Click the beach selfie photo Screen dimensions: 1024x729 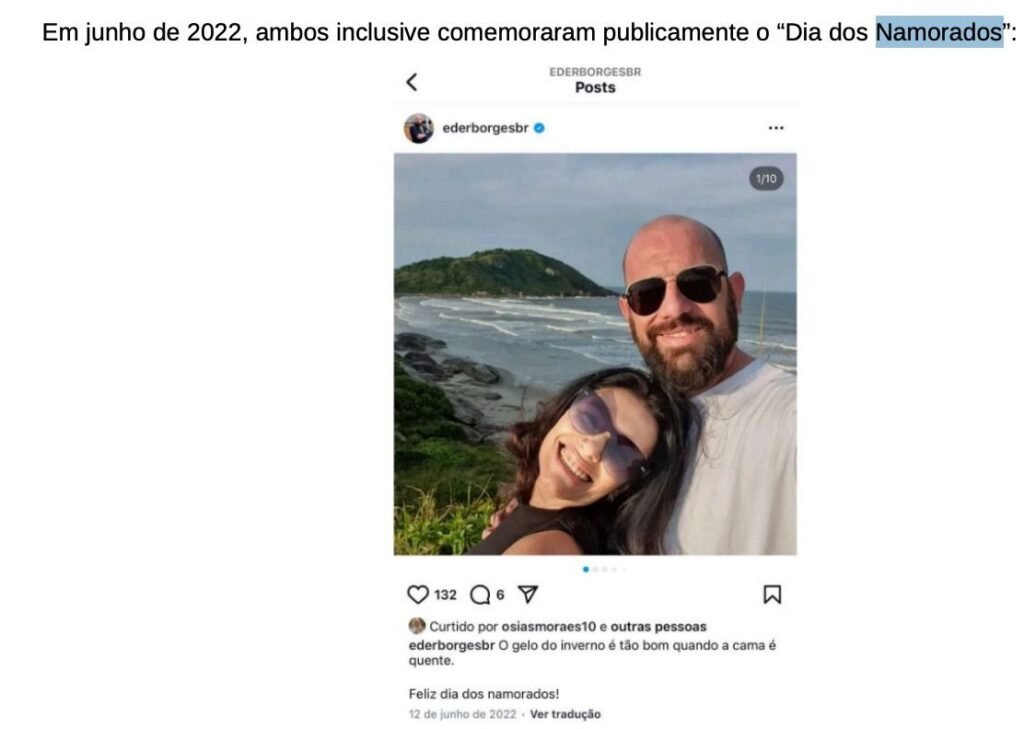595,354
